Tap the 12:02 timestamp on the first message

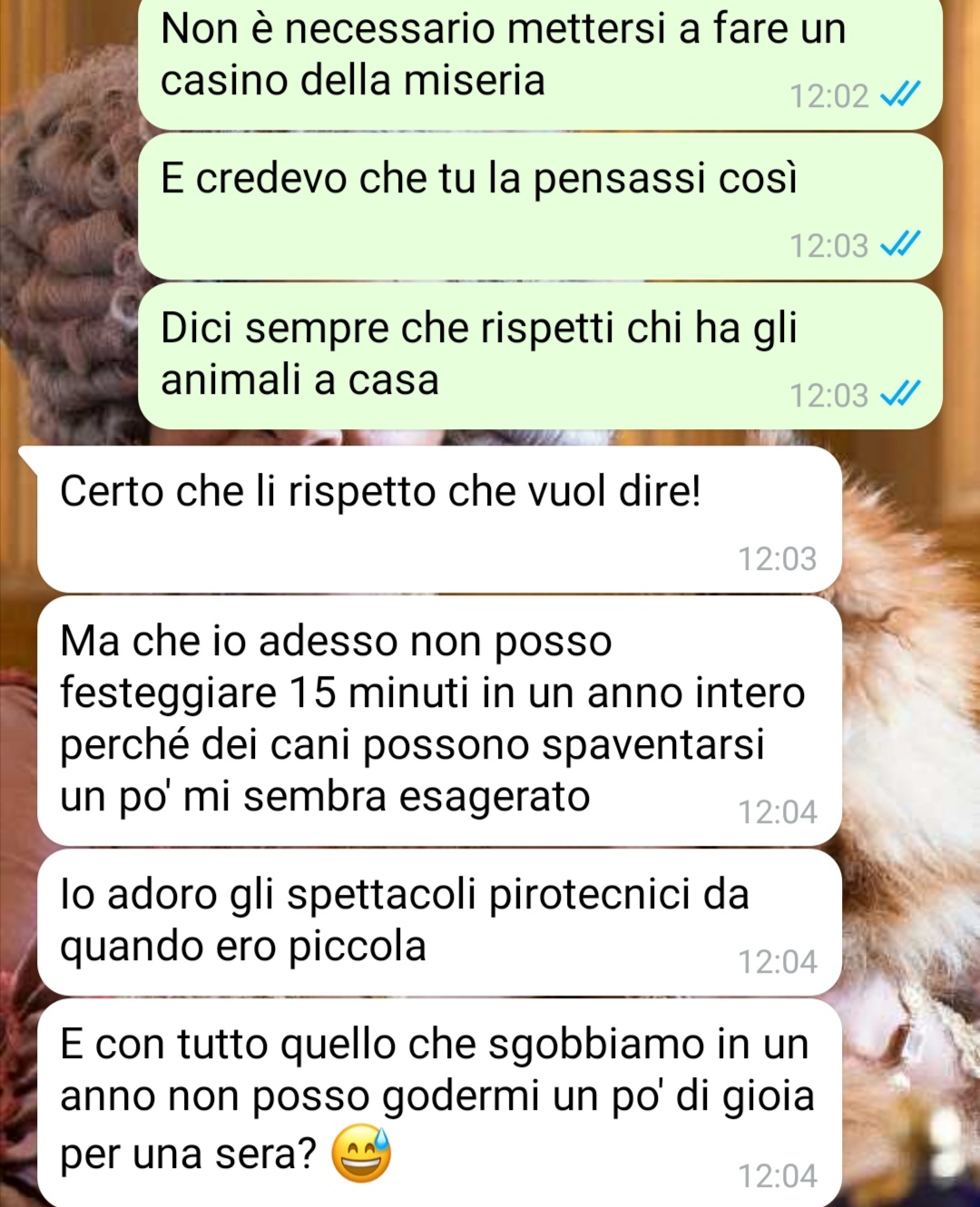point(829,95)
